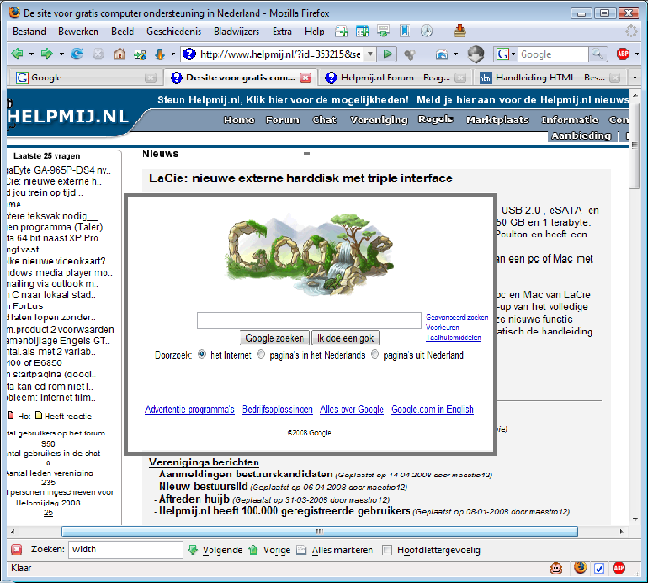
Task: Select 'het Internet' search scope
Action: tap(202, 355)
